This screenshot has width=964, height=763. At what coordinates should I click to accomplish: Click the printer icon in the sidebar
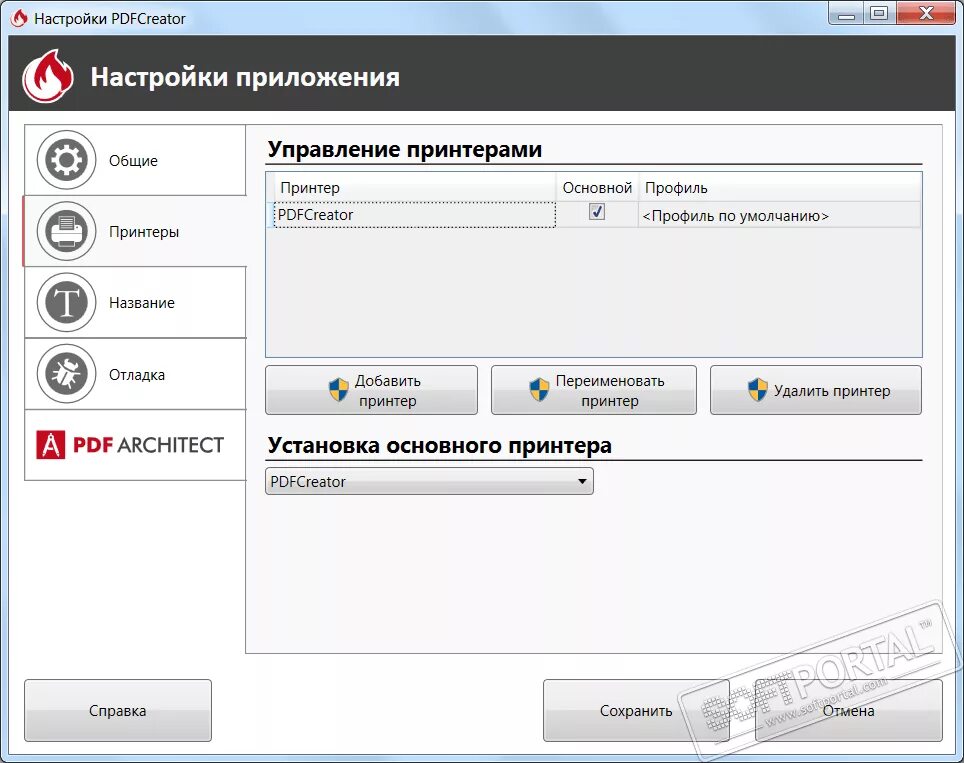pyautogui.click(x=66, y=231)
